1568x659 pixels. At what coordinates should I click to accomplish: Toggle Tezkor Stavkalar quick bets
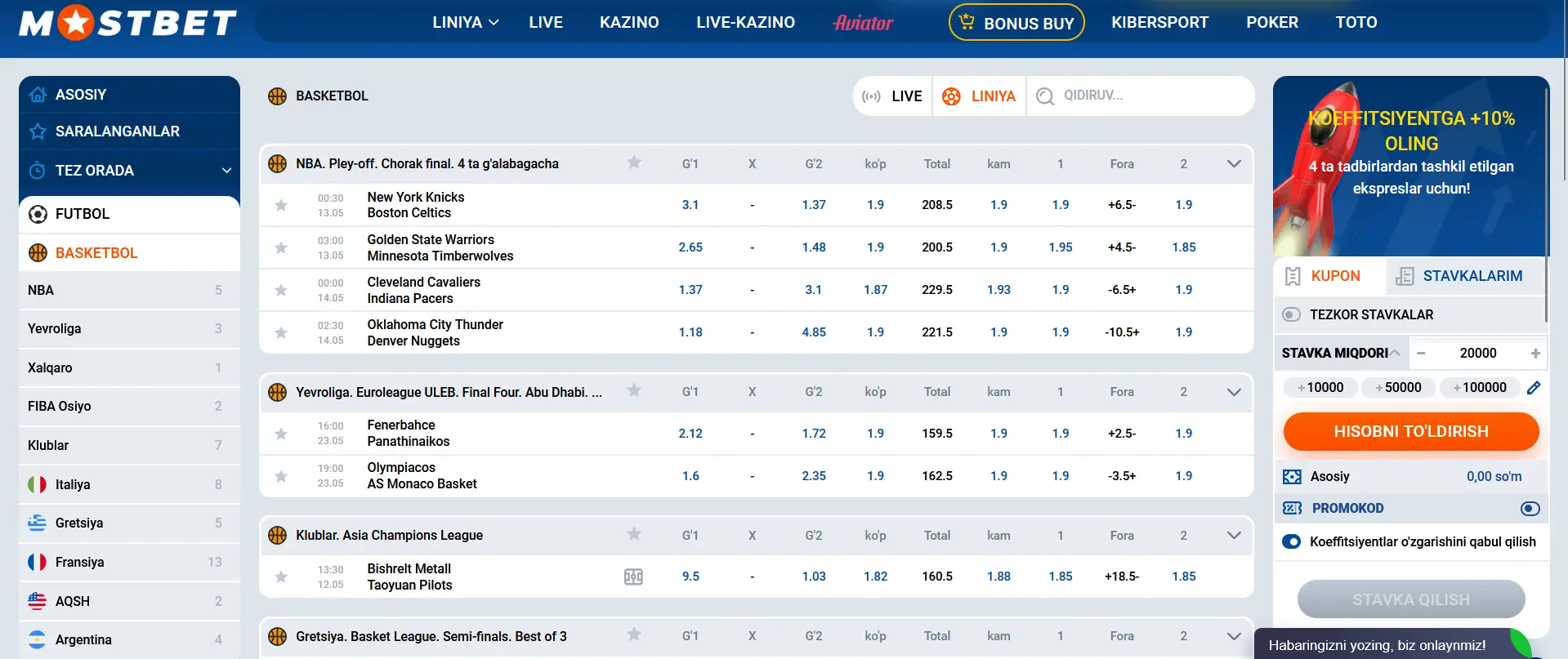(1291, 314)
